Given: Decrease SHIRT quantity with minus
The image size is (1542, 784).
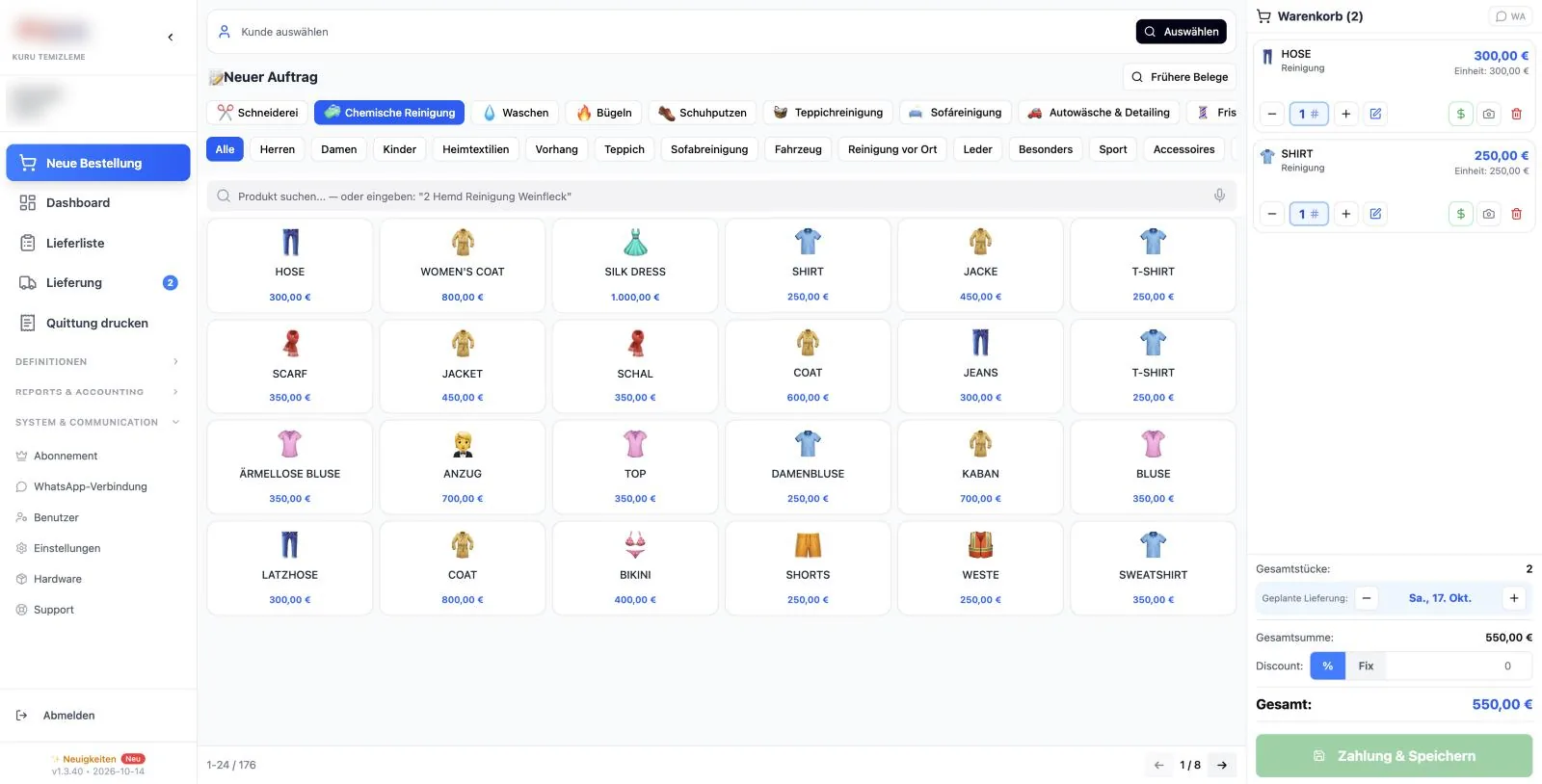Looking at the screenshot, I should tap(1272, 214).
